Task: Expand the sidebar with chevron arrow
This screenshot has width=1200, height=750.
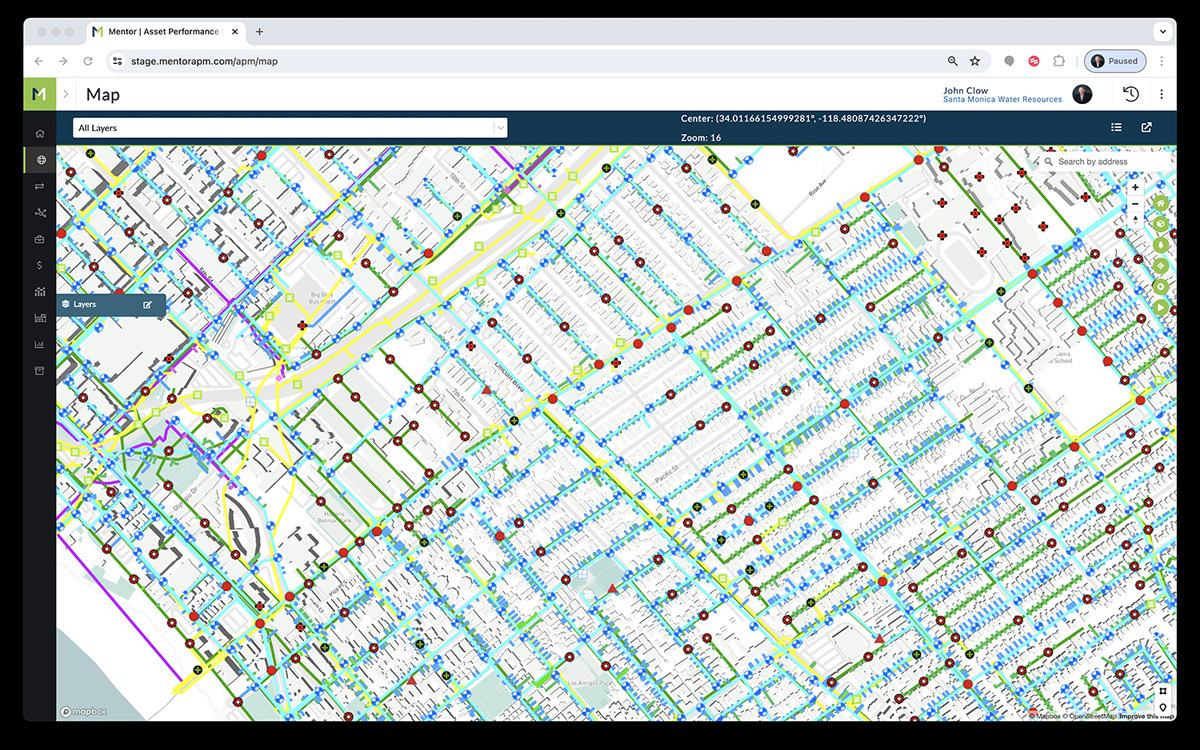Action: 66,95
